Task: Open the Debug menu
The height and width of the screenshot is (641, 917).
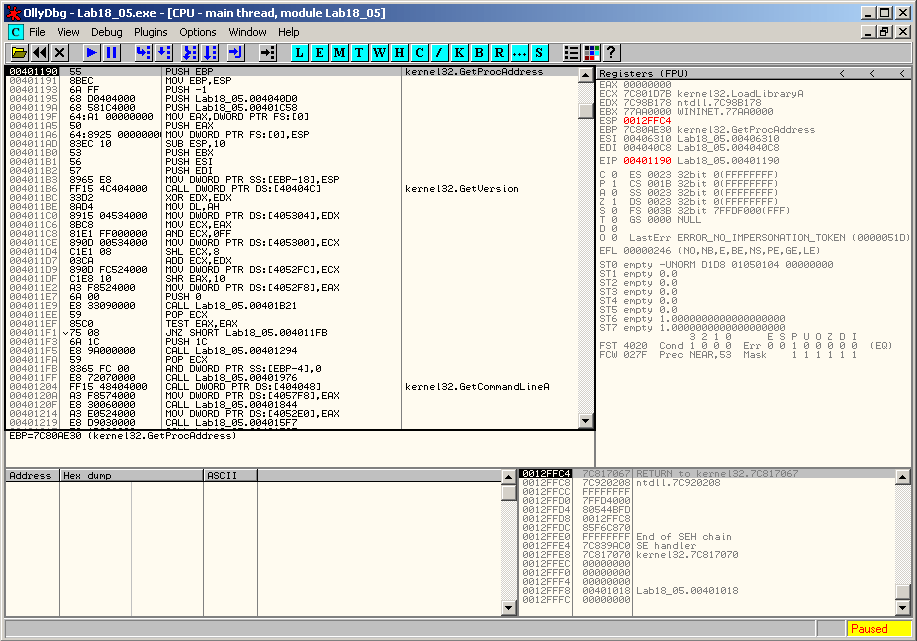Action: 107,32
